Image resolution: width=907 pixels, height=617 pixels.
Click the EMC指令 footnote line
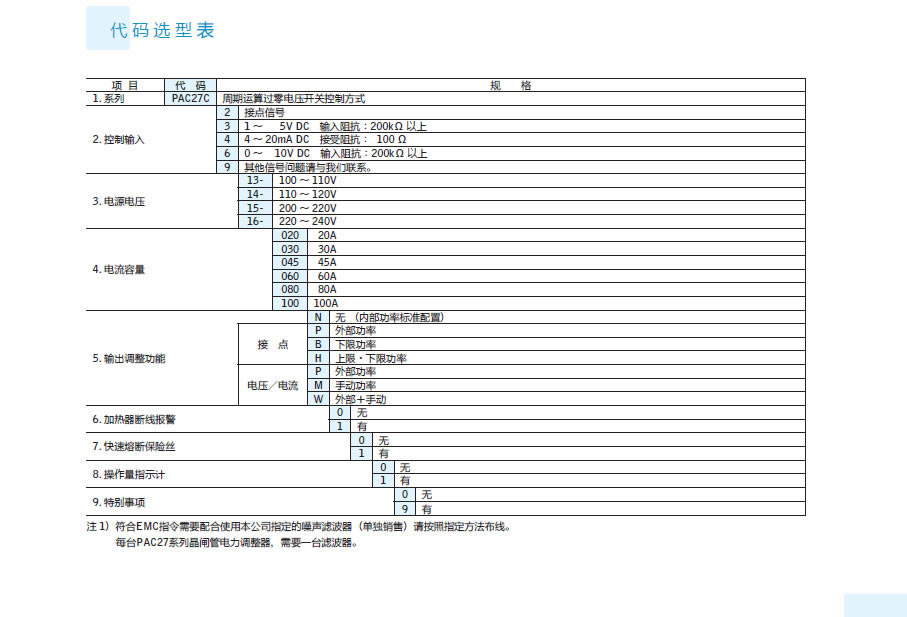pos(298,527)
